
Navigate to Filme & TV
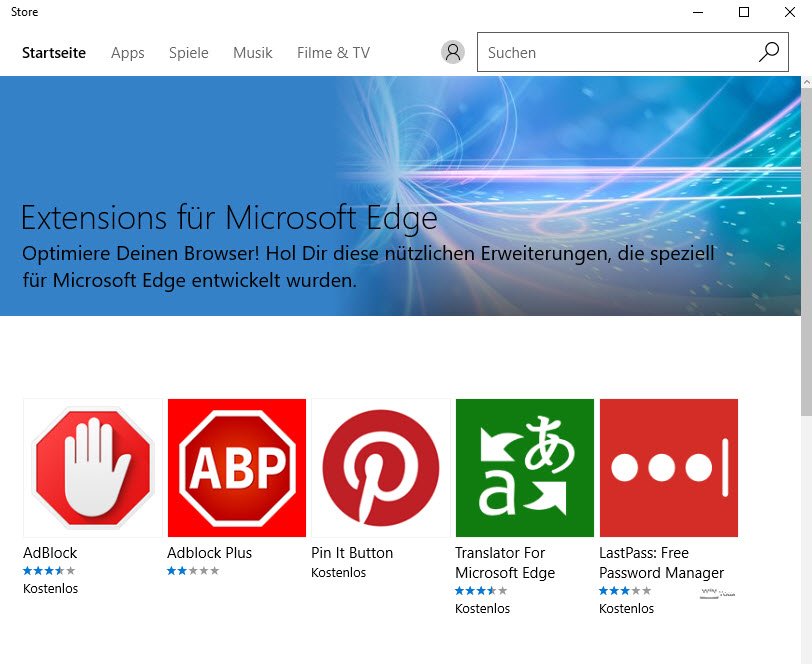pos(333,53)
